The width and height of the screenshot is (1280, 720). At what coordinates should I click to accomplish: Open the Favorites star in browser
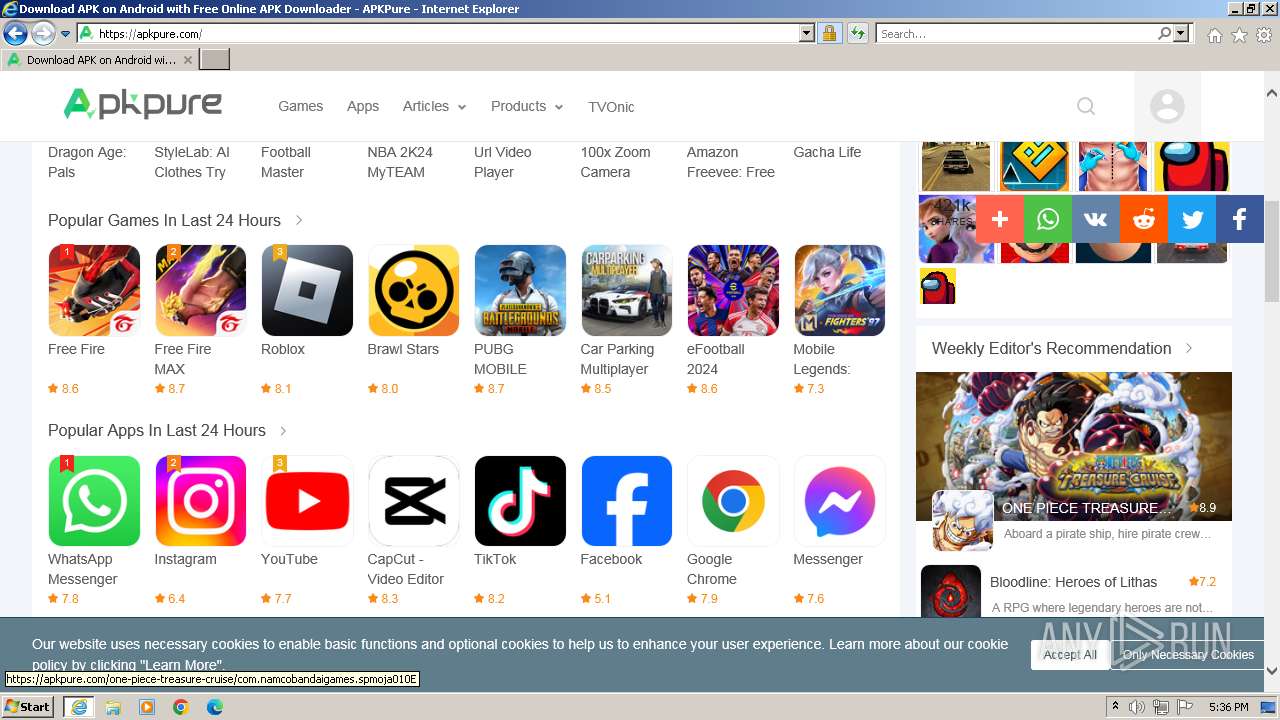(x=1239, y=35)
